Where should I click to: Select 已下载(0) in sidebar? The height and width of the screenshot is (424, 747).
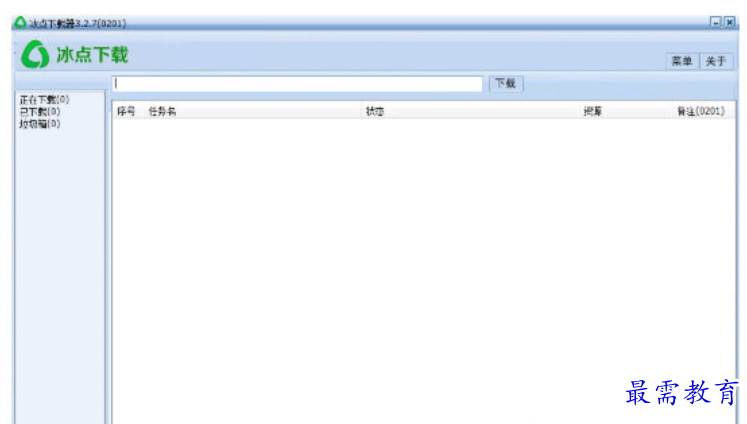tap(40, 111)
